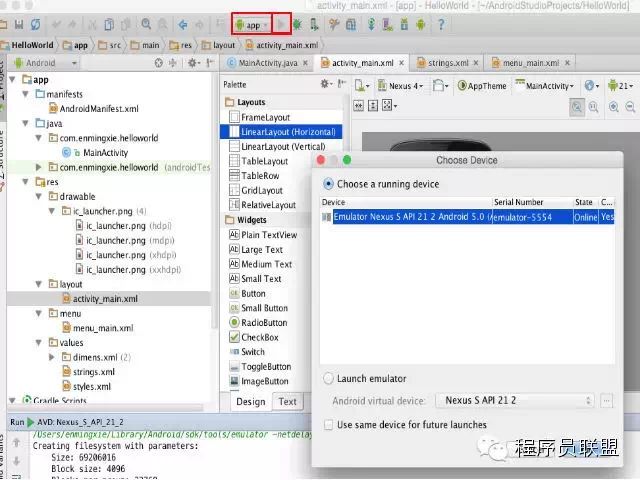Click the zoom to fit icon
640x480 pixels.
[x=577, y=107]
